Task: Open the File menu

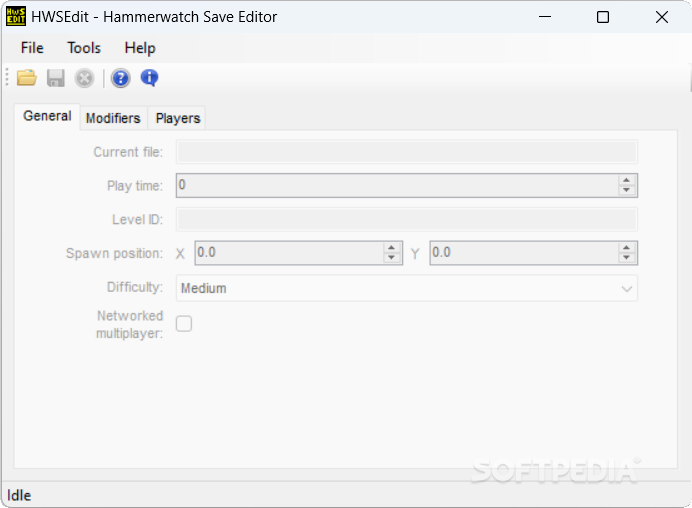Action: (32, 48)
